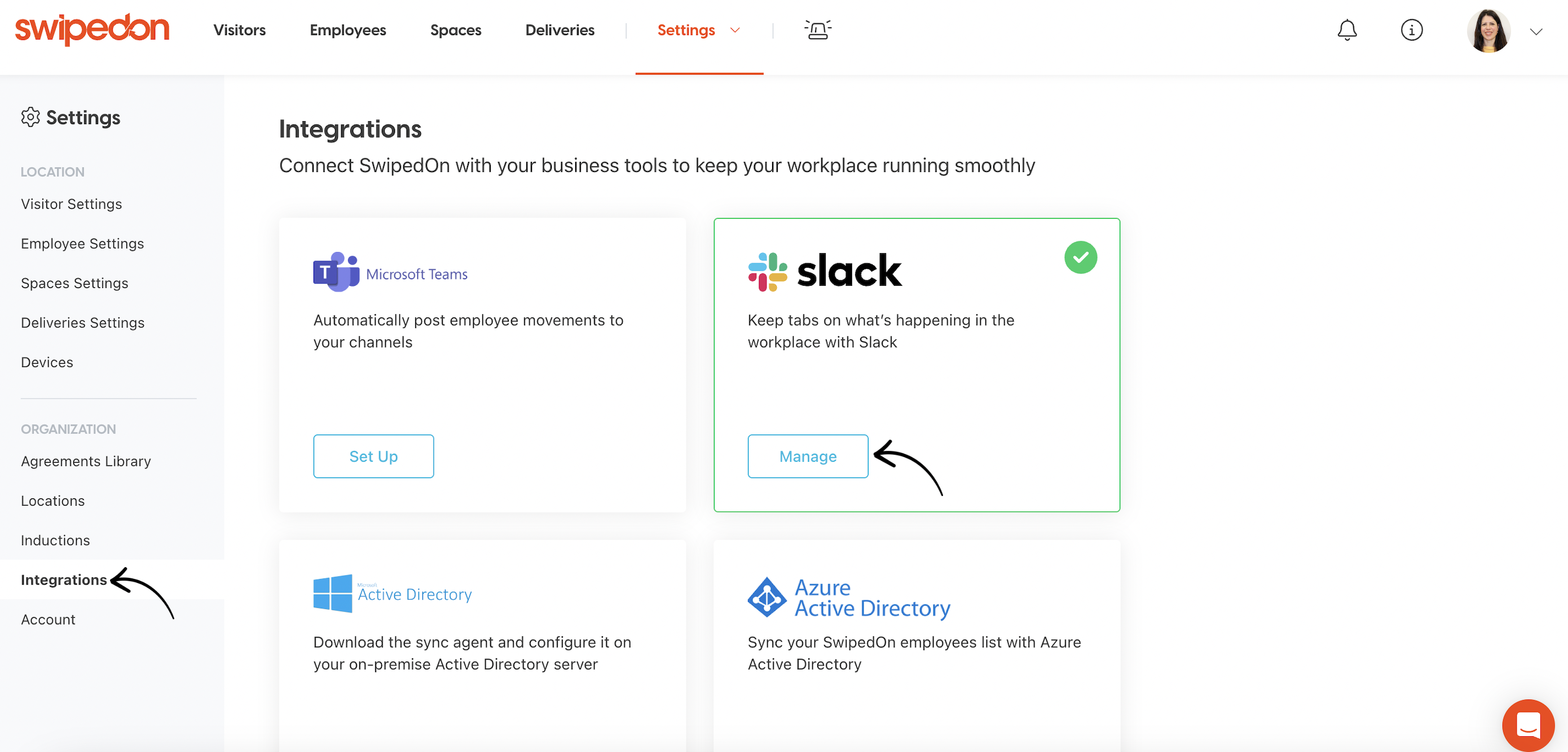The height and width of the screenshot is (752, 1568).
Task: Click 'Automatically post employee movements' description
Action: coord(468,331)
